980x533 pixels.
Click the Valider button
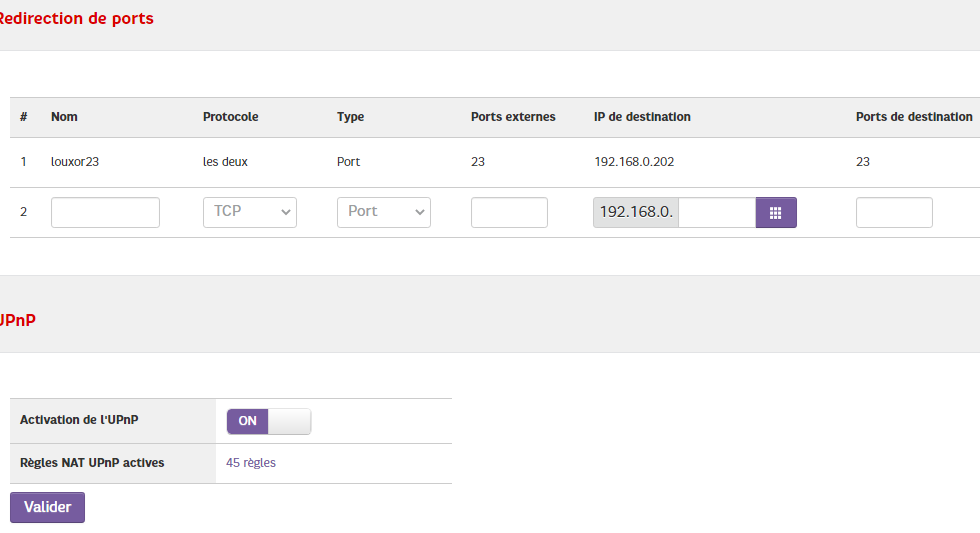coord(47,507)
